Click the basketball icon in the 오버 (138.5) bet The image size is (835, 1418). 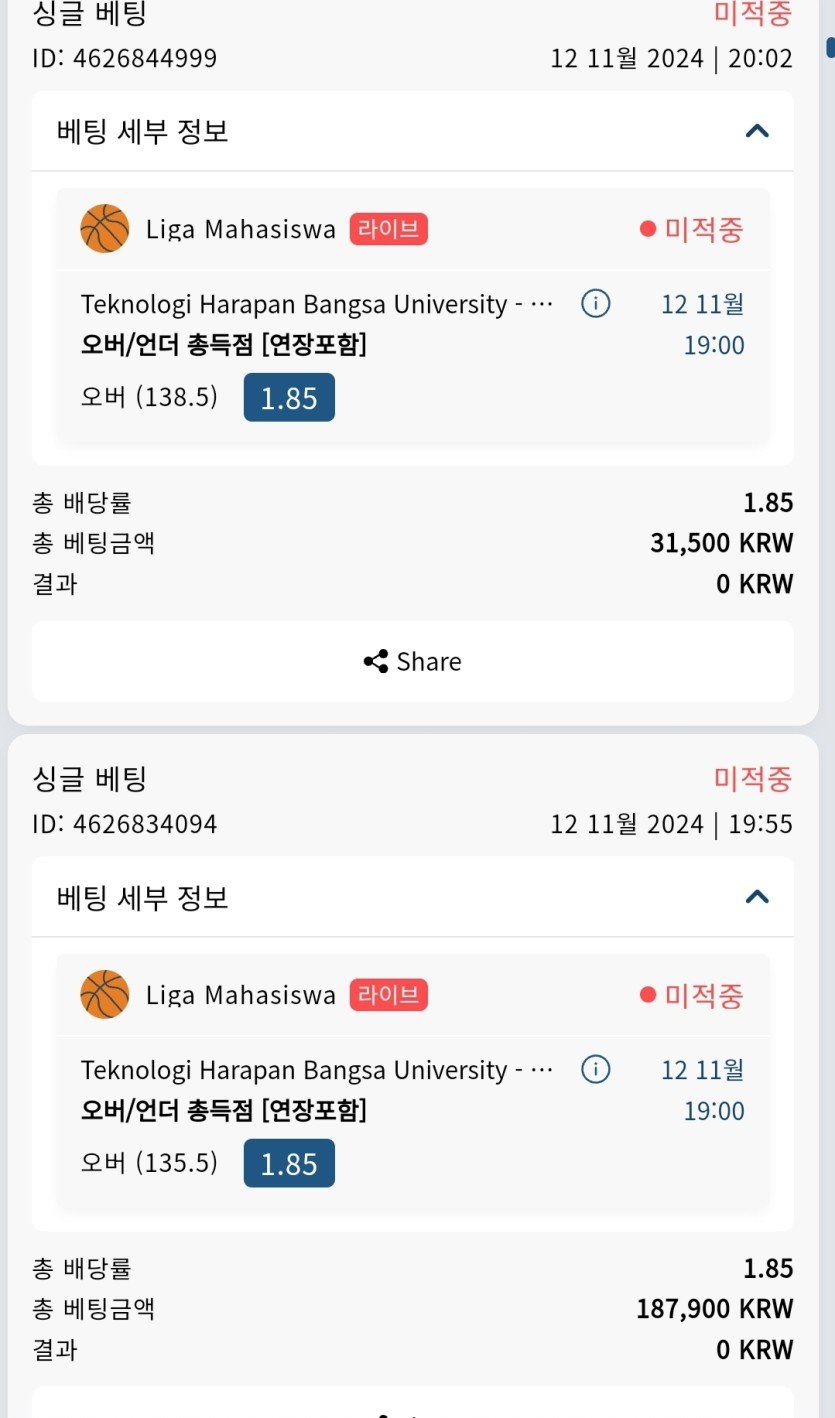pyautogui.click(x=105, y=229)
